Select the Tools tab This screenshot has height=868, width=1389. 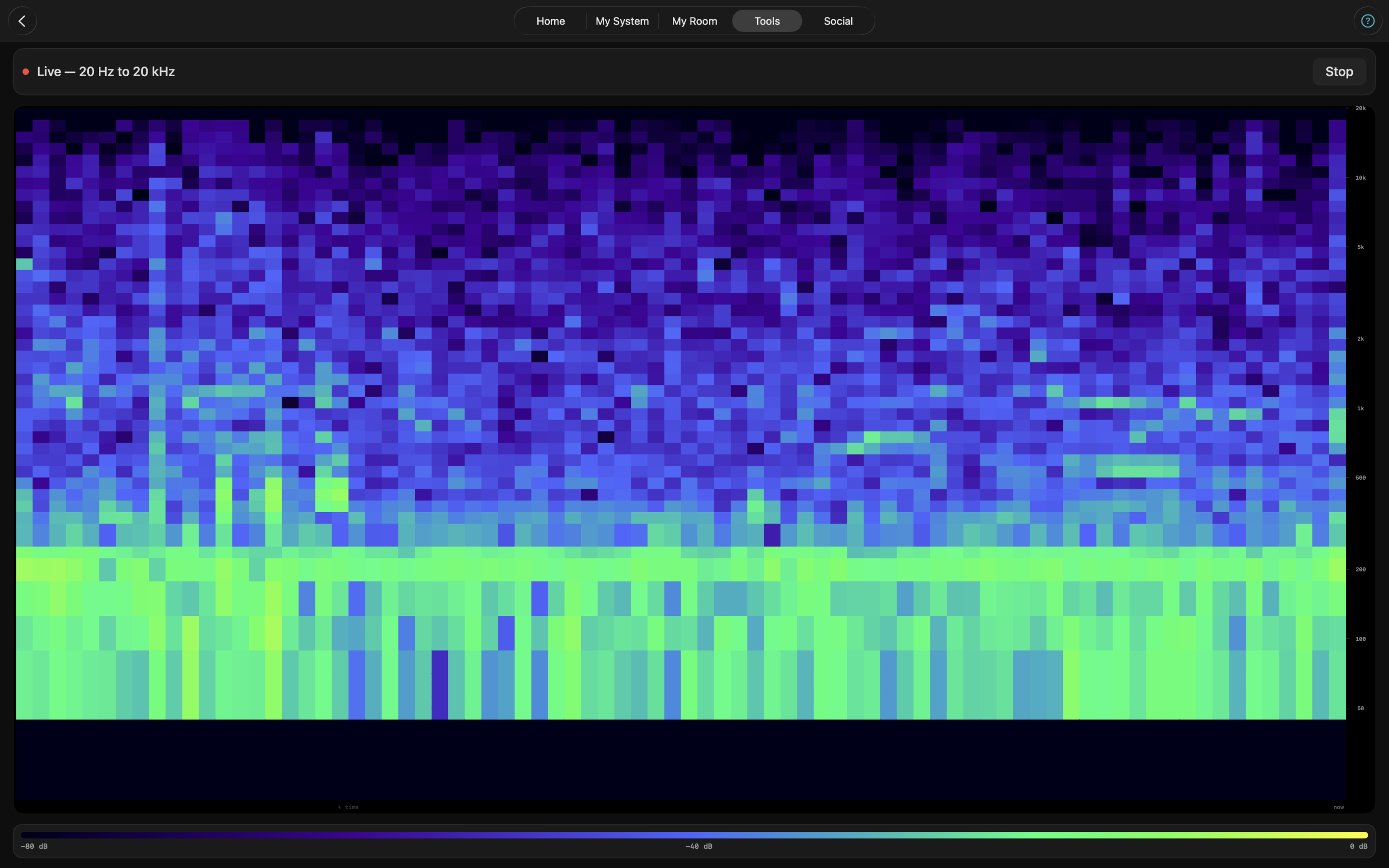tap(767, 21)
